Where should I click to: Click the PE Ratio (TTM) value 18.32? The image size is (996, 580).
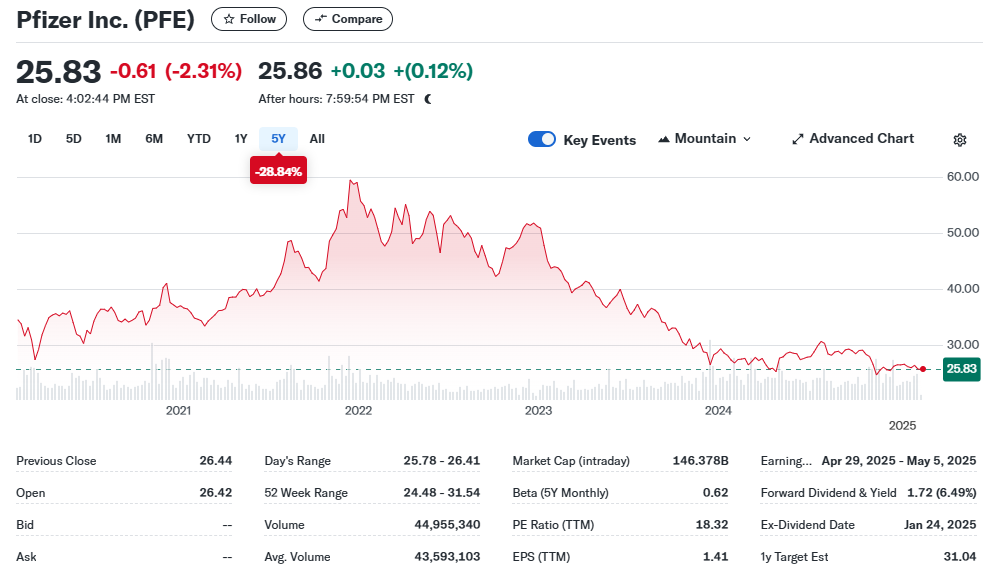point(711,525)
